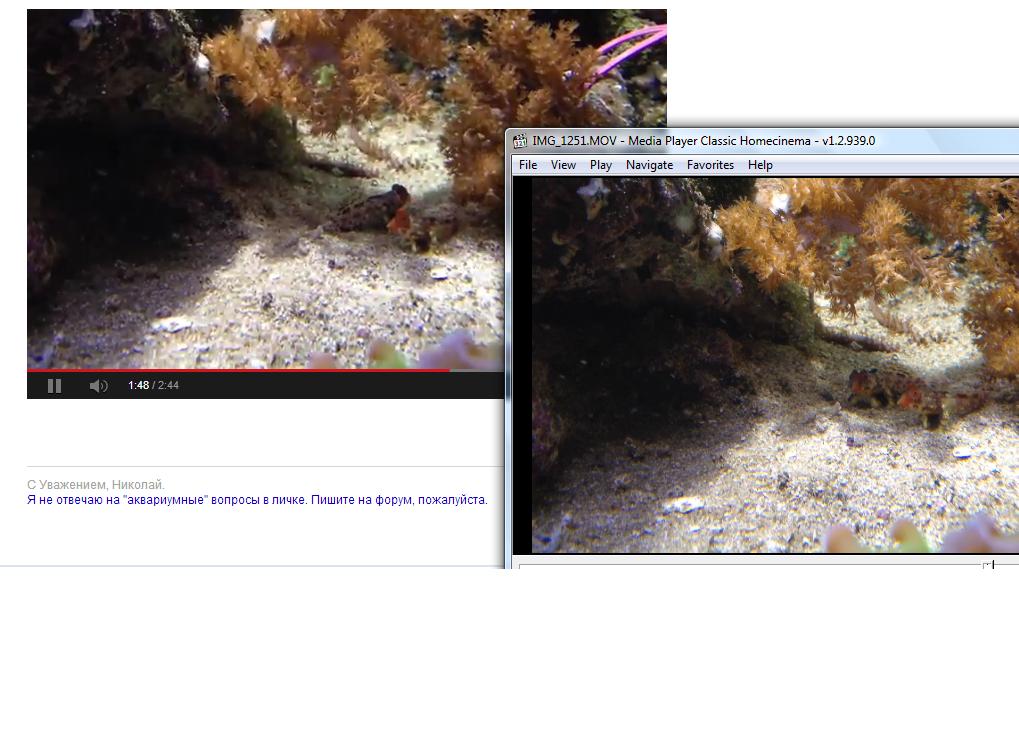Click the 1:48 / 2:44 time display

(153, 385)
